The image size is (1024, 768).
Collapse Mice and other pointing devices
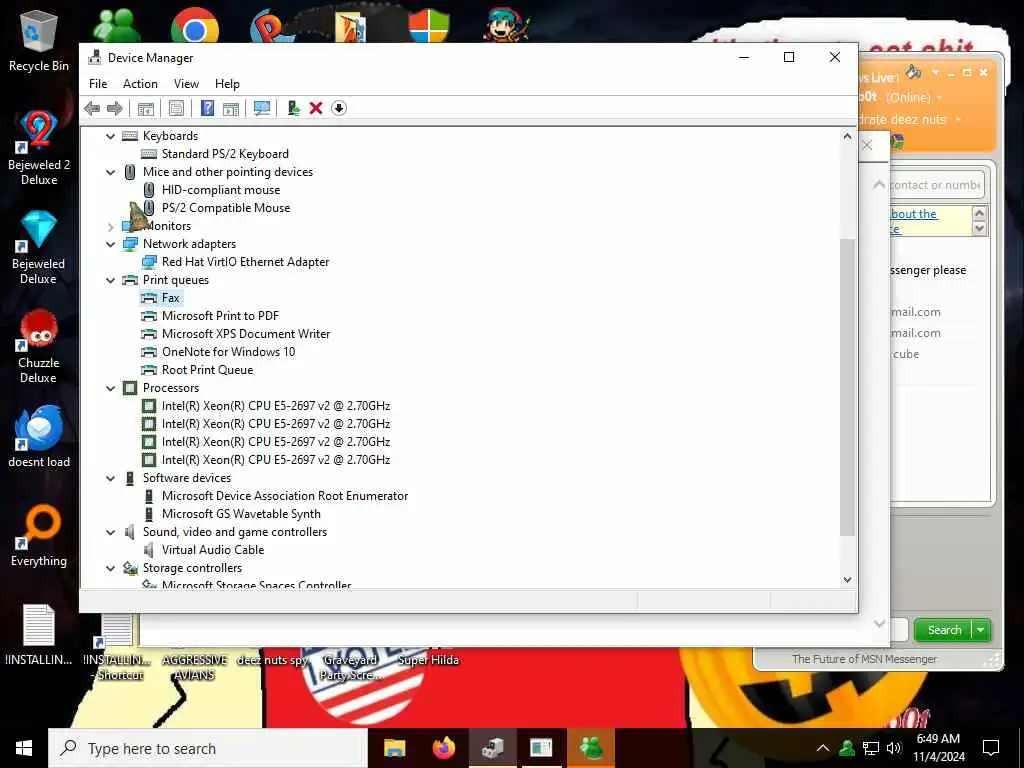point(110,172)
